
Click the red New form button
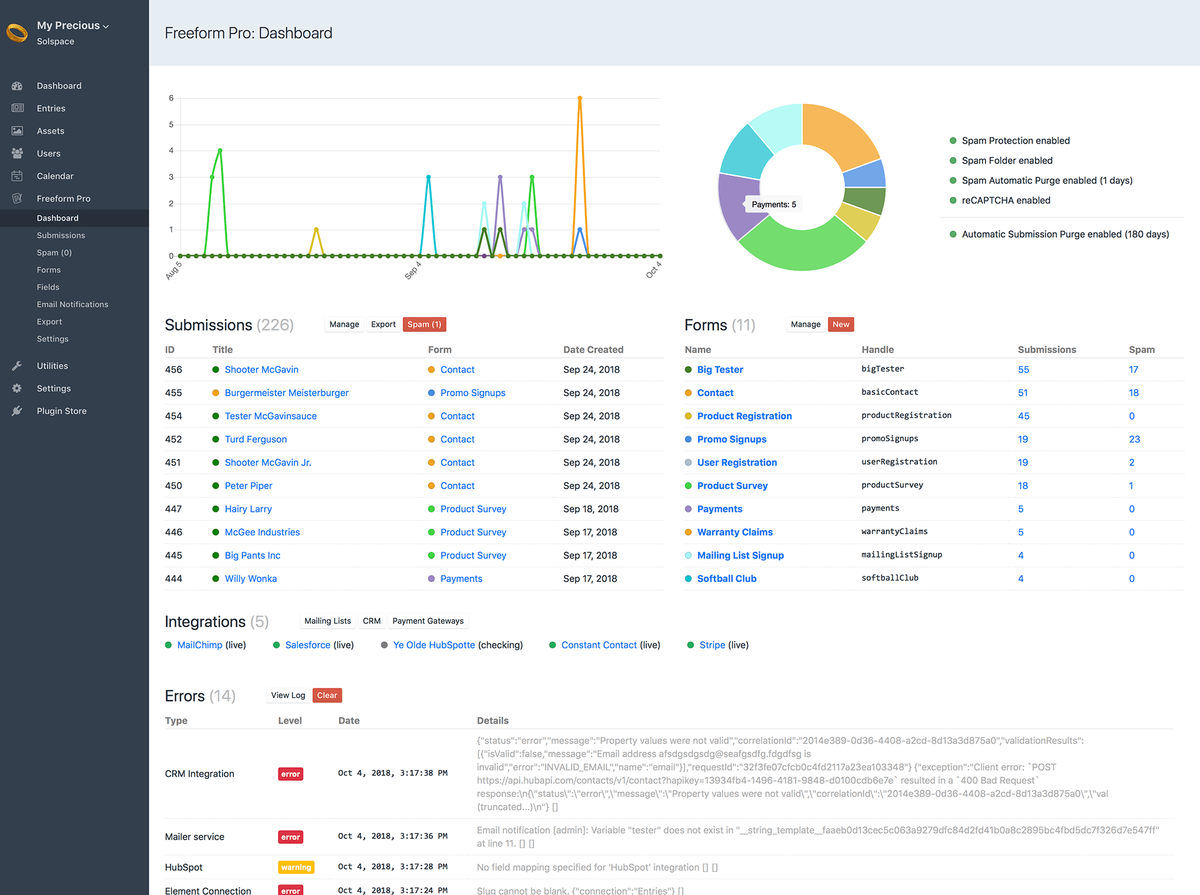[841, 324]
